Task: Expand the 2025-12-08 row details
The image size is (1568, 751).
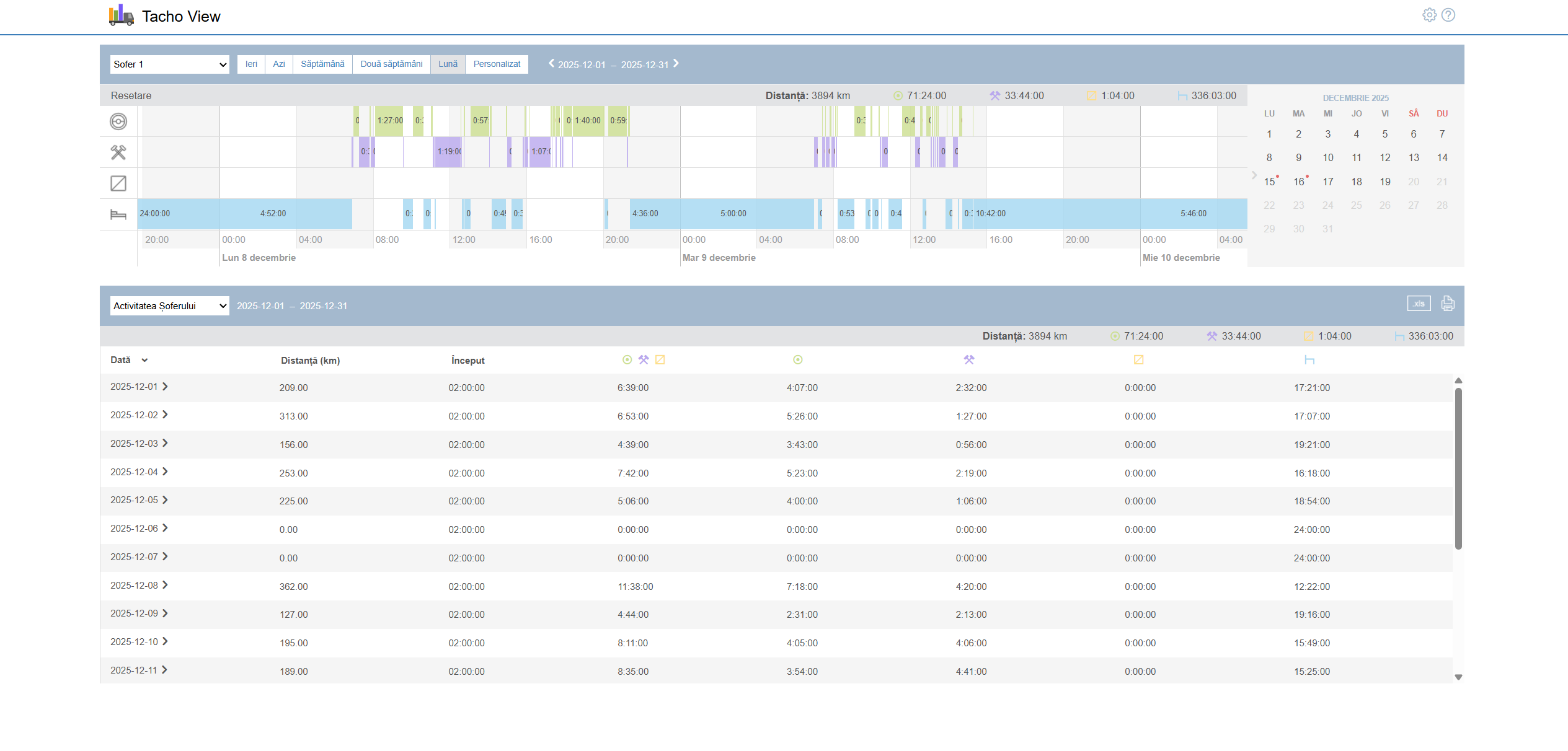Action: [x=165, y=585]
